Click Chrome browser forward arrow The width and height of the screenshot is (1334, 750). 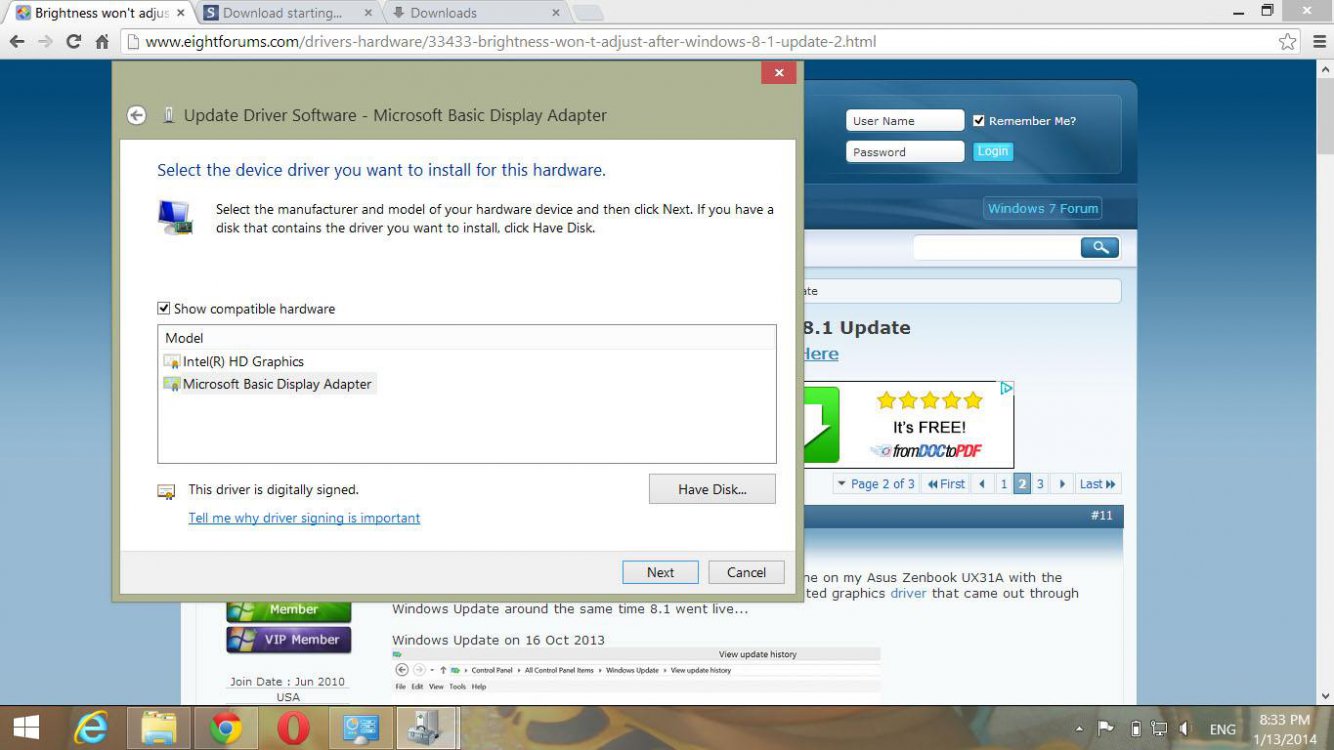click(x=45, y=42)
